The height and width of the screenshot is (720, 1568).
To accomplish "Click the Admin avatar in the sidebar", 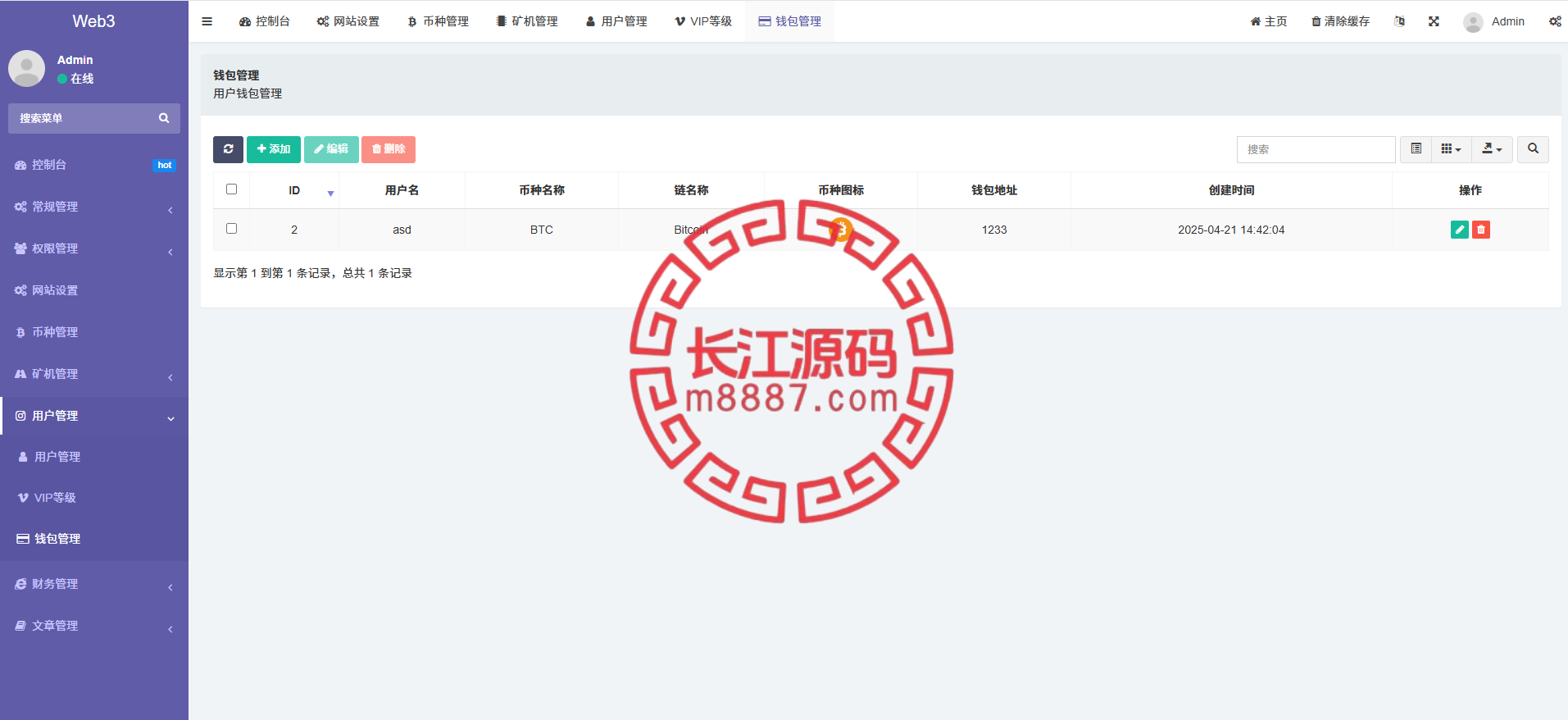I will click(x=26, y=69).
